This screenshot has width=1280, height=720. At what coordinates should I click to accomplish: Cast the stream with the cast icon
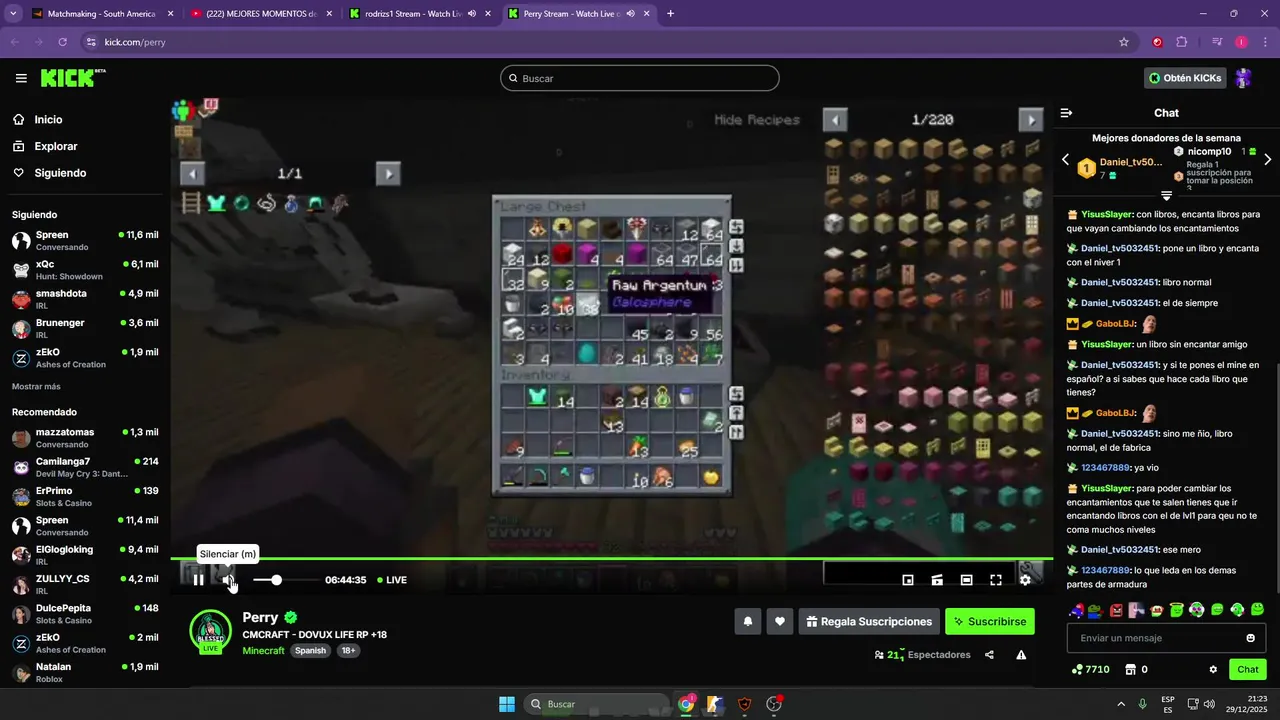coord(937,580)
